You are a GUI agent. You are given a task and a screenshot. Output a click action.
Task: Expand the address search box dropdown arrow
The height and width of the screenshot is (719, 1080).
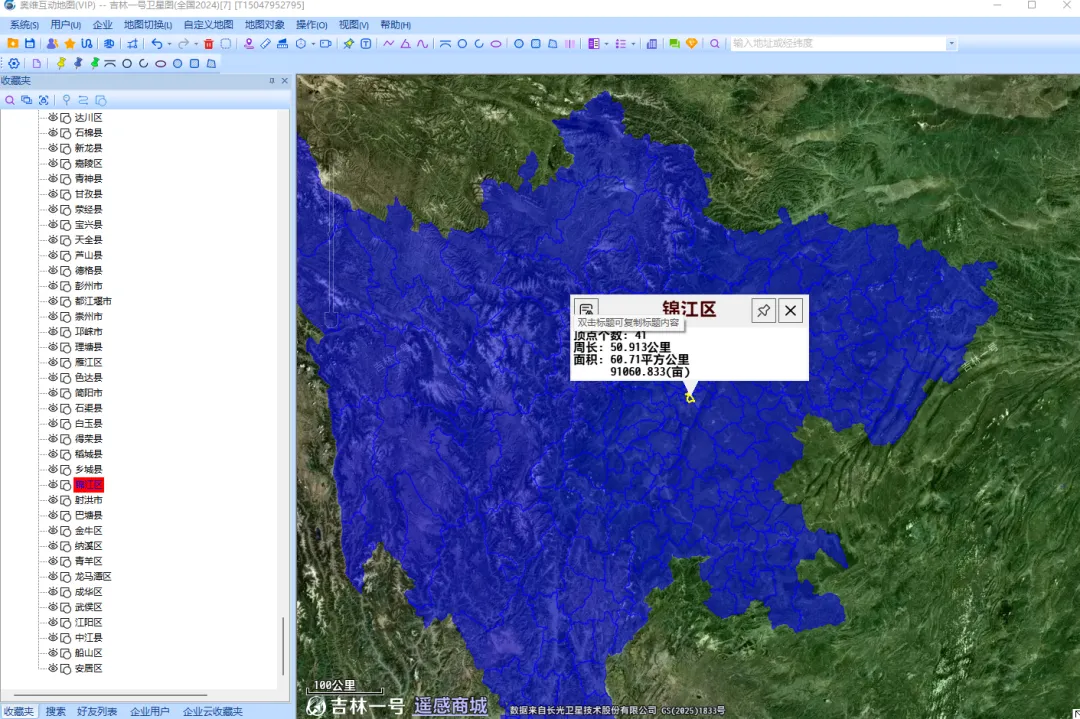[951, 43]
